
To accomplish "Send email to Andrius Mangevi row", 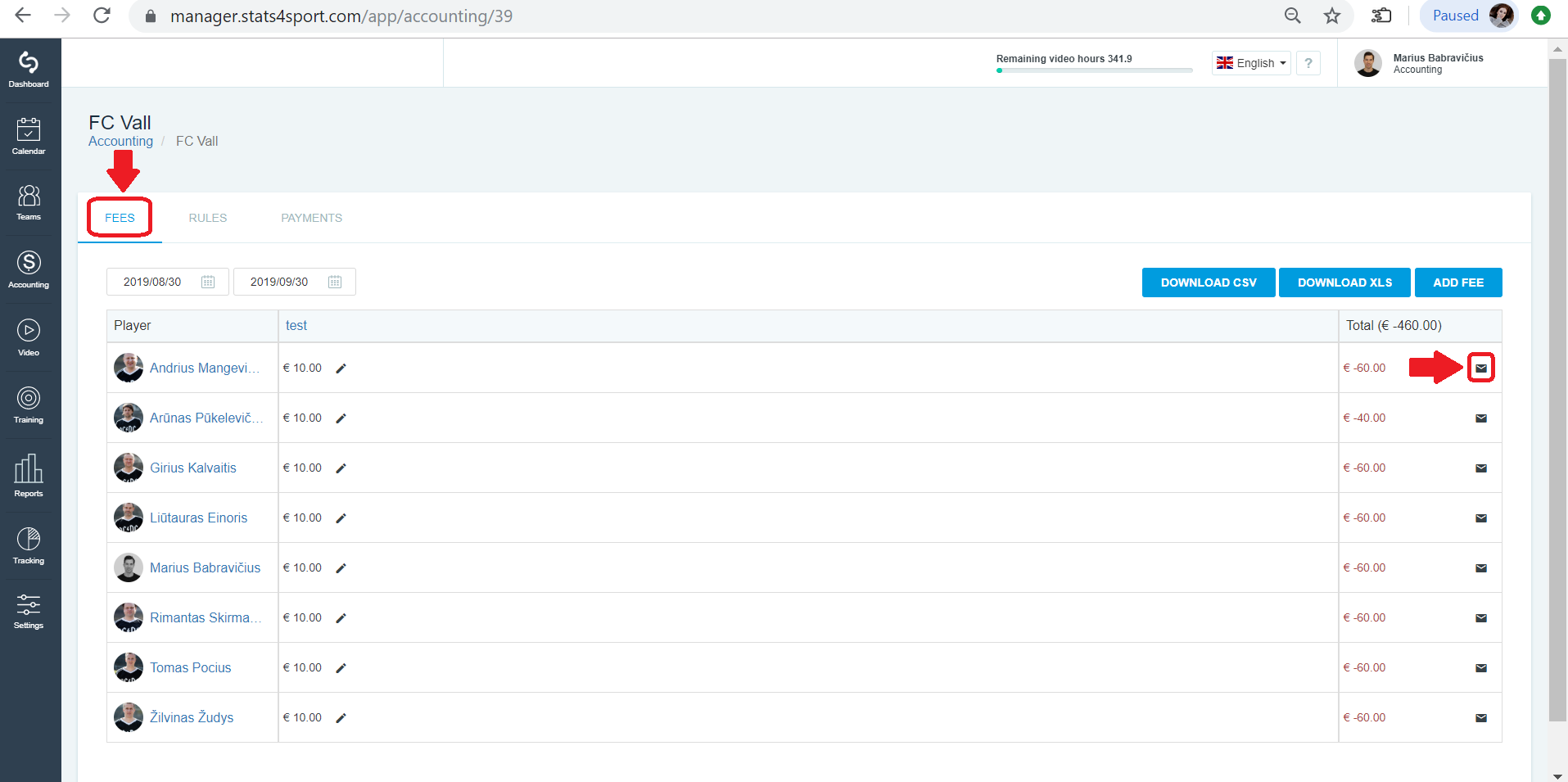I will [x=1481, y=368].
